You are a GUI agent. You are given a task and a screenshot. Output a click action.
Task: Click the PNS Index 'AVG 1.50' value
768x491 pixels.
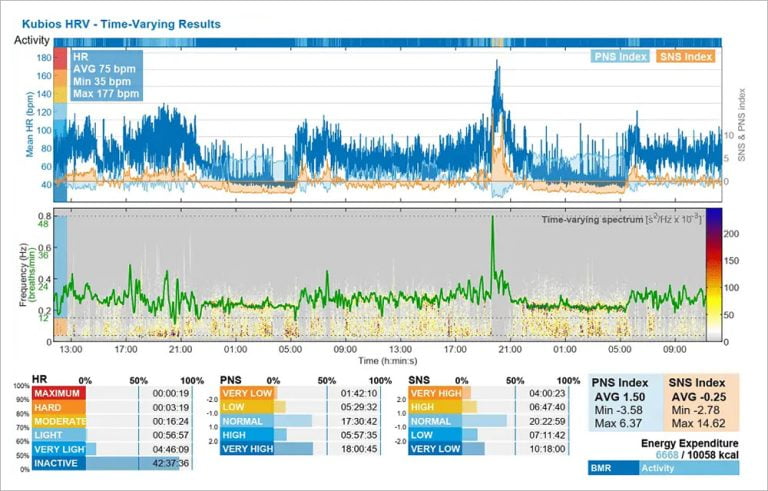click(620, 397)
